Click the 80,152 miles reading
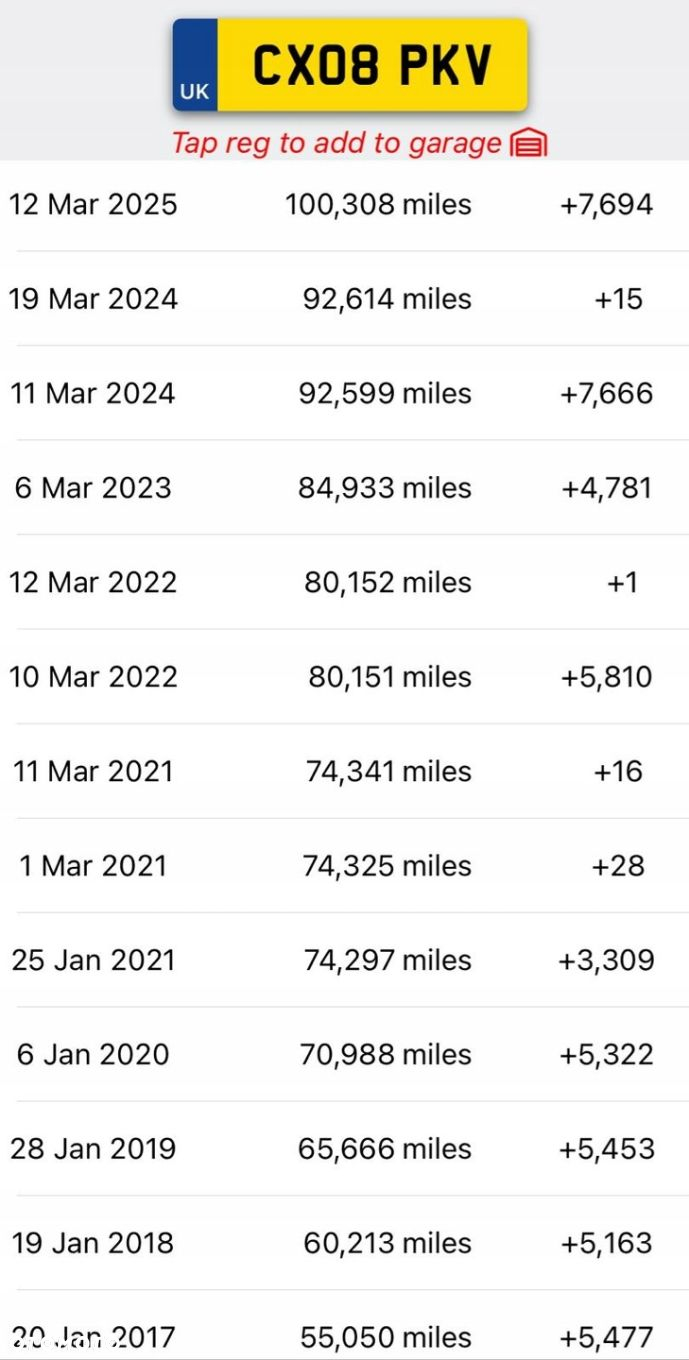Screen dimensions: 689x1360 point(388,582)
